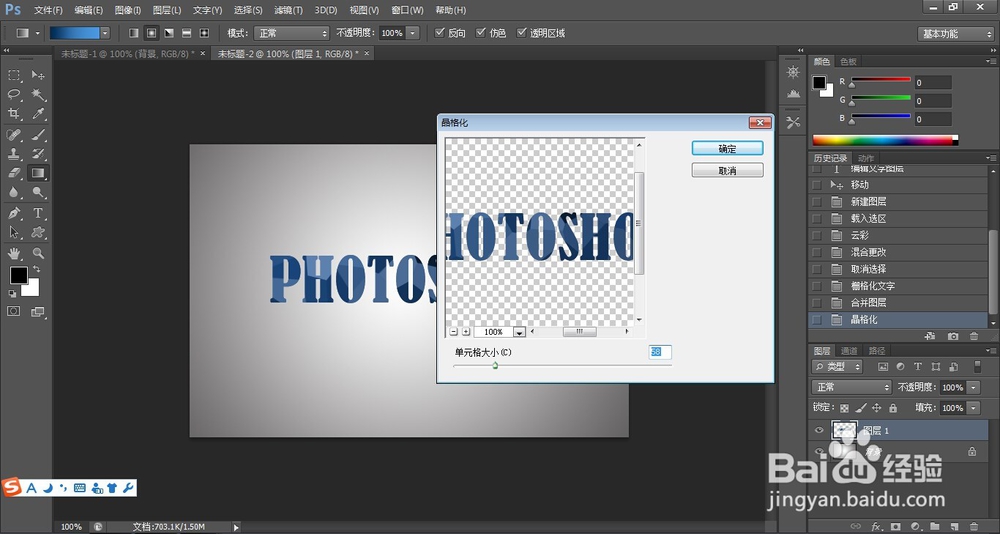Screen dimensions: 1000x534
Task: Switch to the 通道 tab
Action: coord(849,351)
